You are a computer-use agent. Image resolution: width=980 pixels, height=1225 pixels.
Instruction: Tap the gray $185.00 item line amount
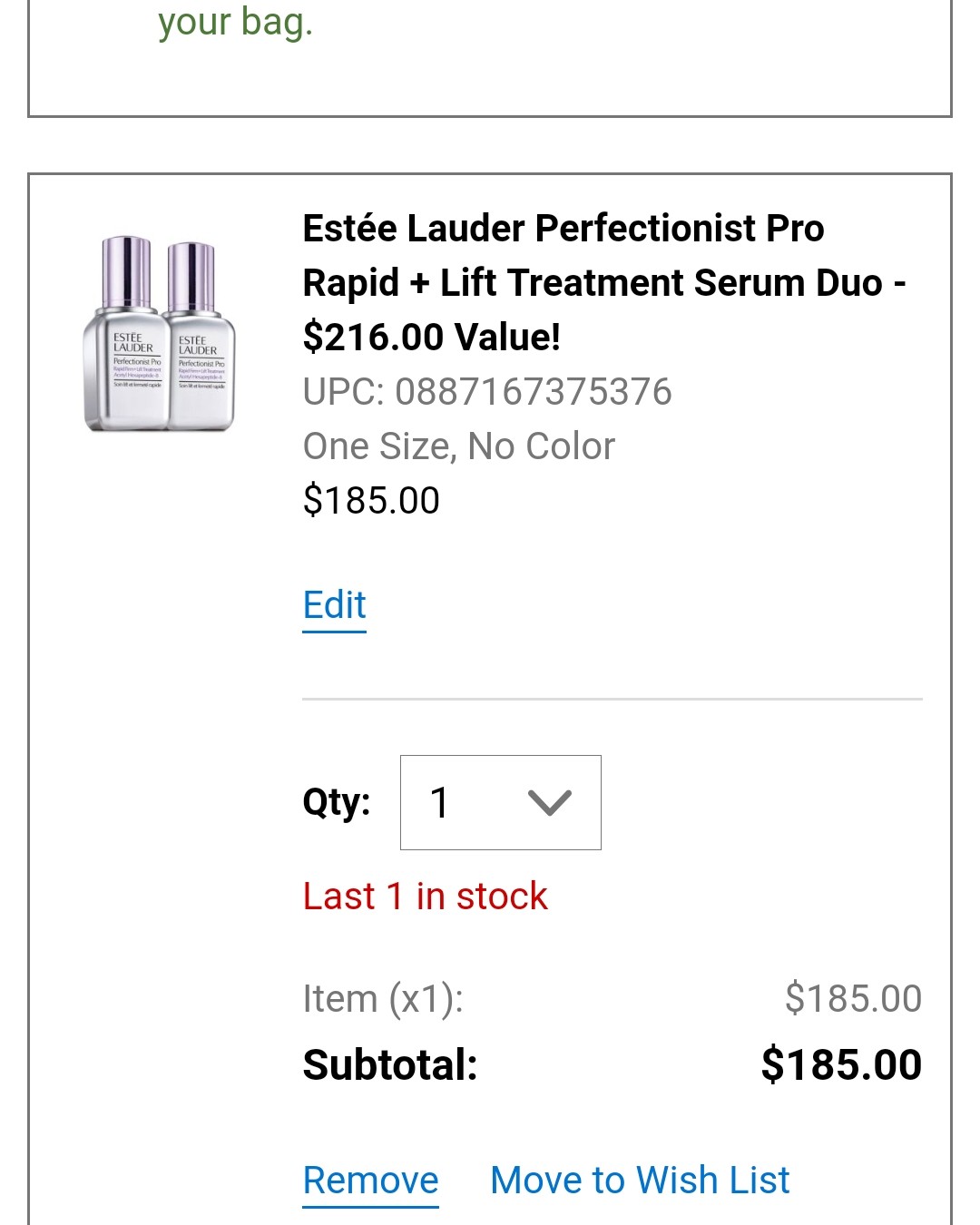click(x=853, y=998)
